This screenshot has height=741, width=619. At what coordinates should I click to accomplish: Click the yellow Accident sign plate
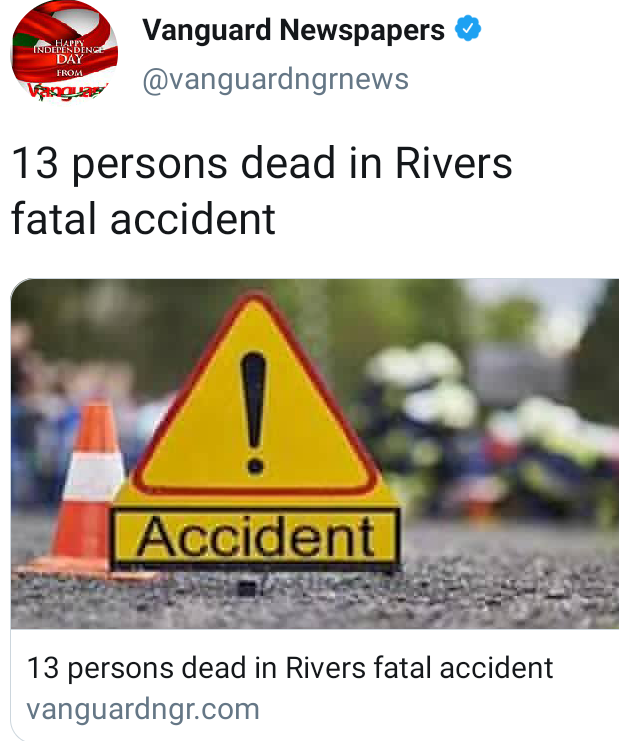click(256, 537)
